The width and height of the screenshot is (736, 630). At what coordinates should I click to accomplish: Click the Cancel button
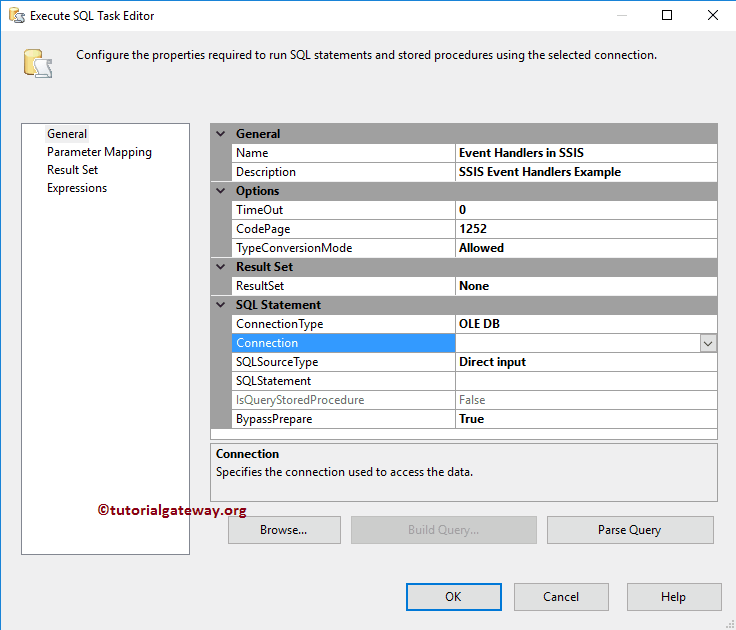pyautogui.click(x=561, y=597)
